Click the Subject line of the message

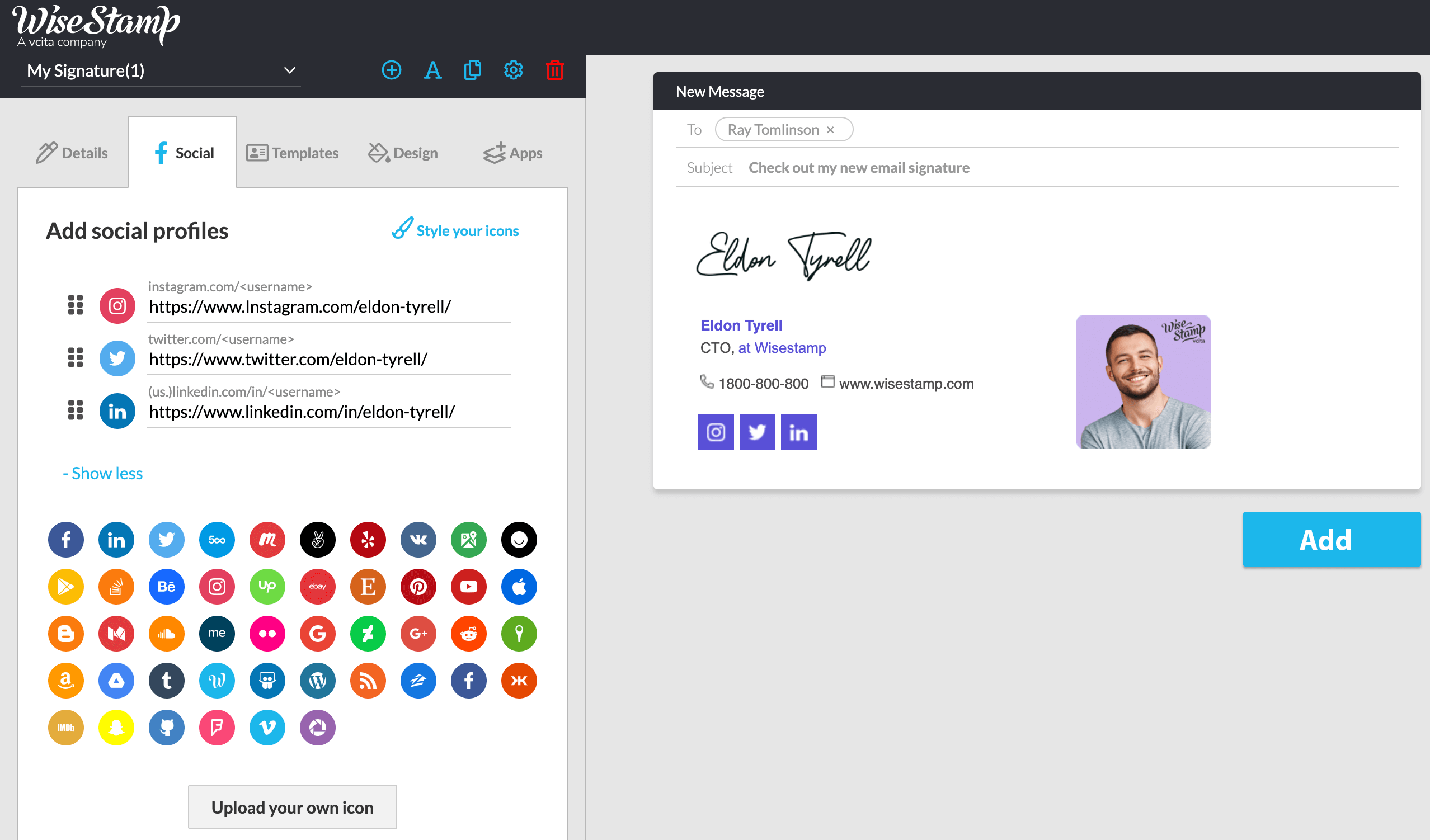click(1037, 168)
